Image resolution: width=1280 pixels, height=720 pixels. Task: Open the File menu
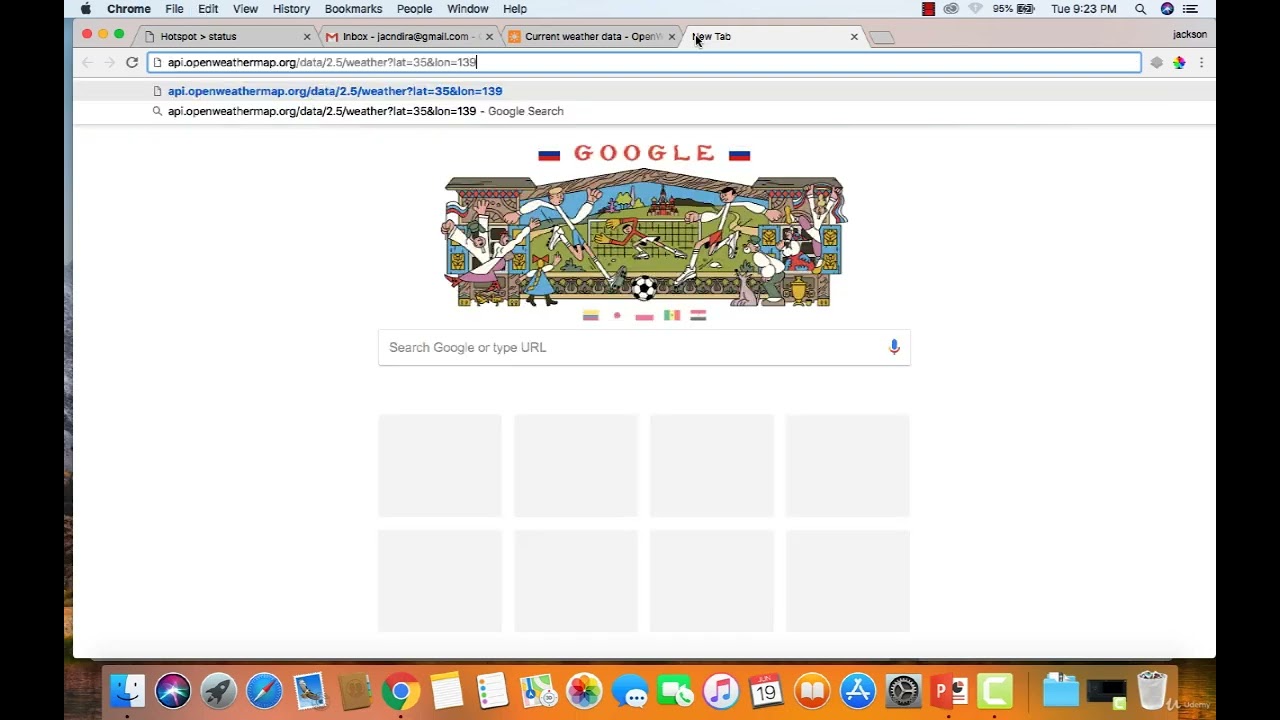click(x=174, y=9)
